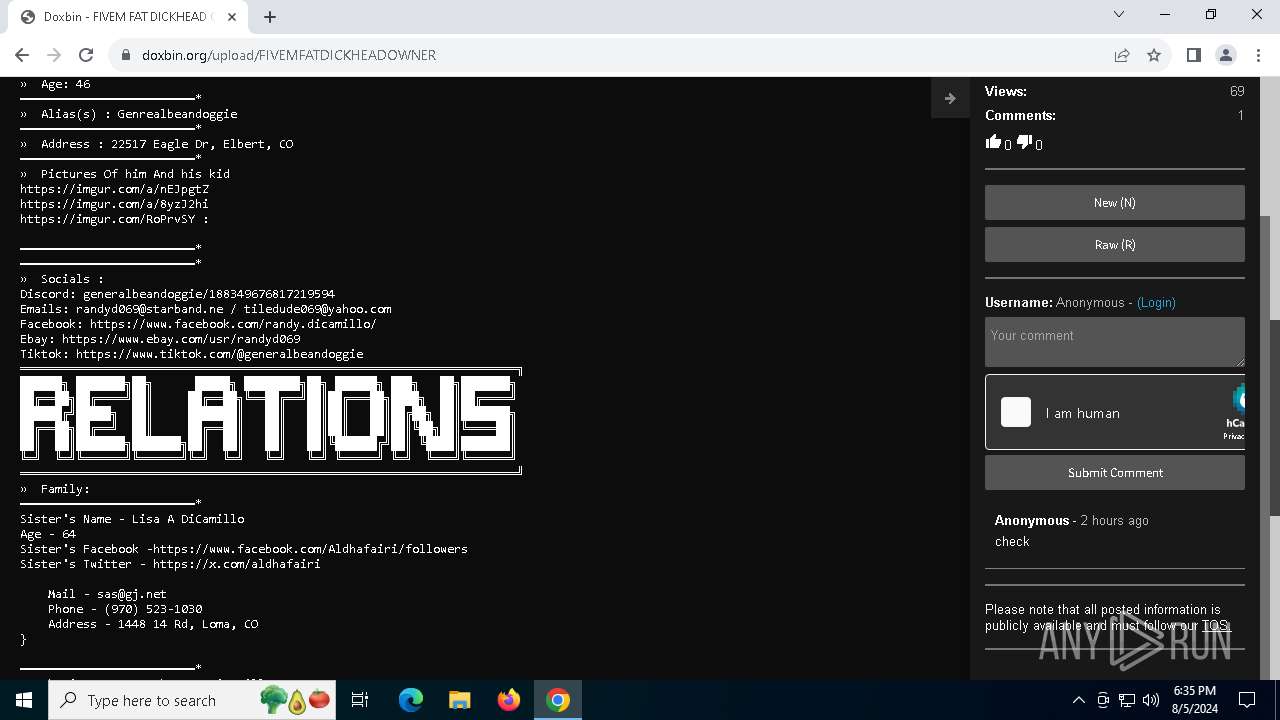Open the Chrome side panel
This screenshot has height=720, width=1280.
(x=1193, y=55)
